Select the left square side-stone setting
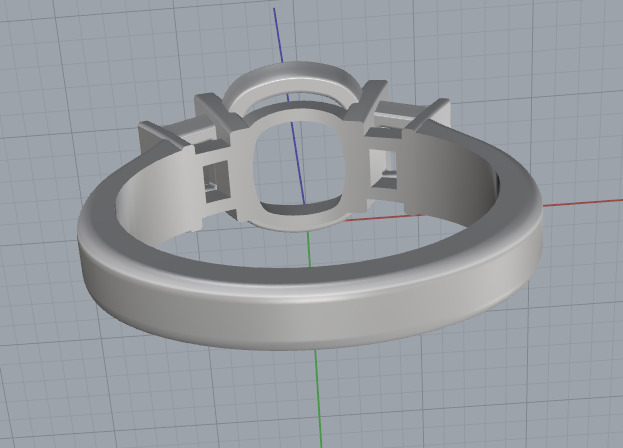The image size is (623, 448). [x=217, y=182]
